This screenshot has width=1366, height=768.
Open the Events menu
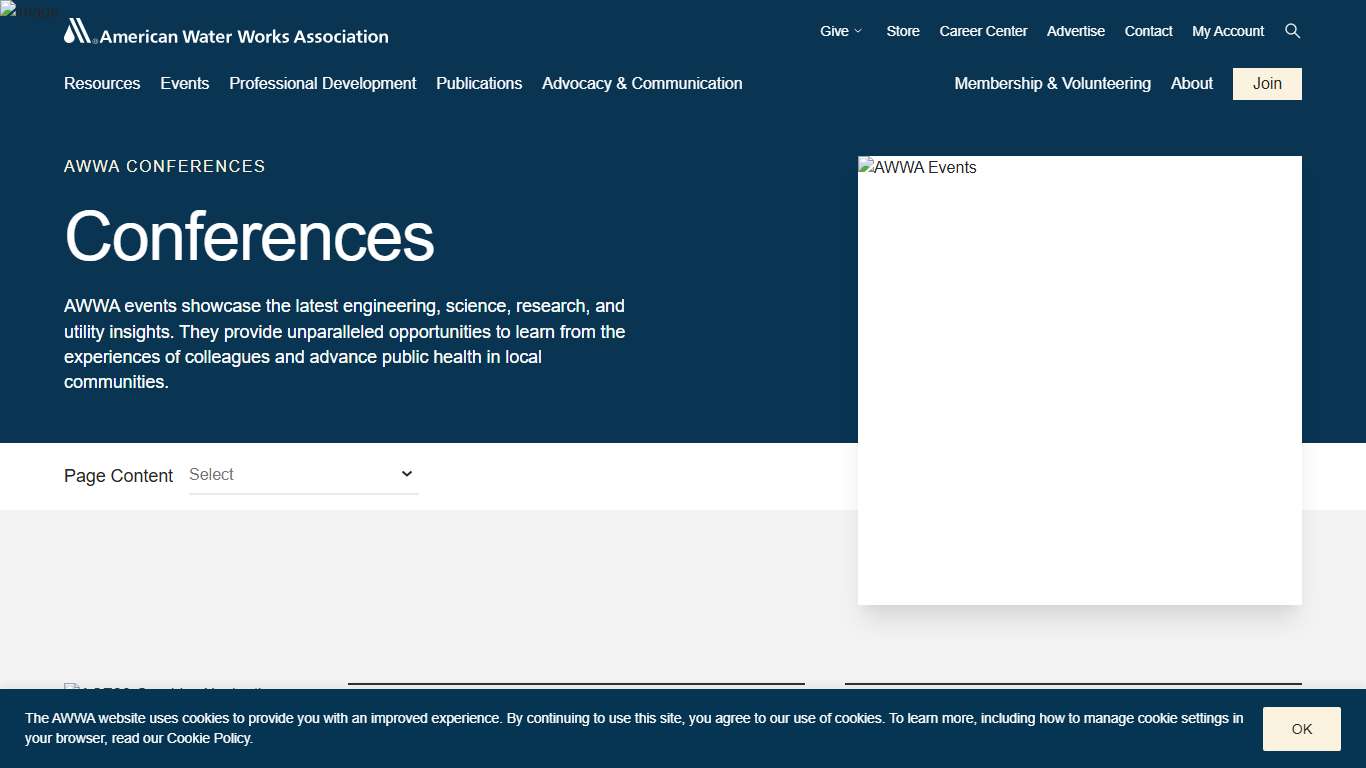pyautogui.click(x=185, y=84)
